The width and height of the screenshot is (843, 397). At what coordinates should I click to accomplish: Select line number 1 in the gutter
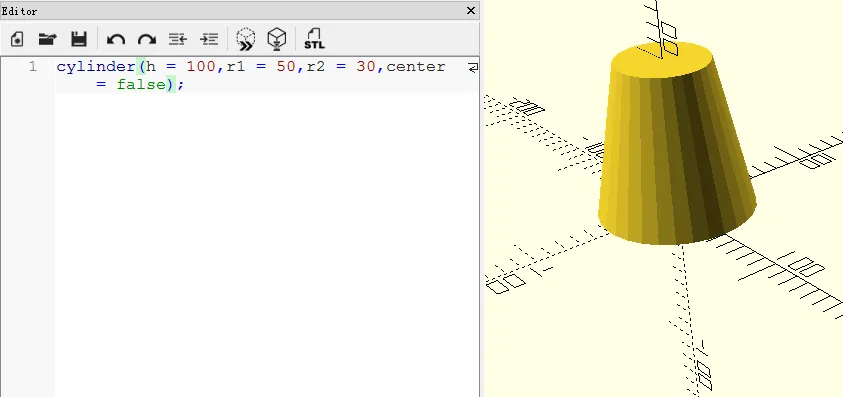pos(33,66)
